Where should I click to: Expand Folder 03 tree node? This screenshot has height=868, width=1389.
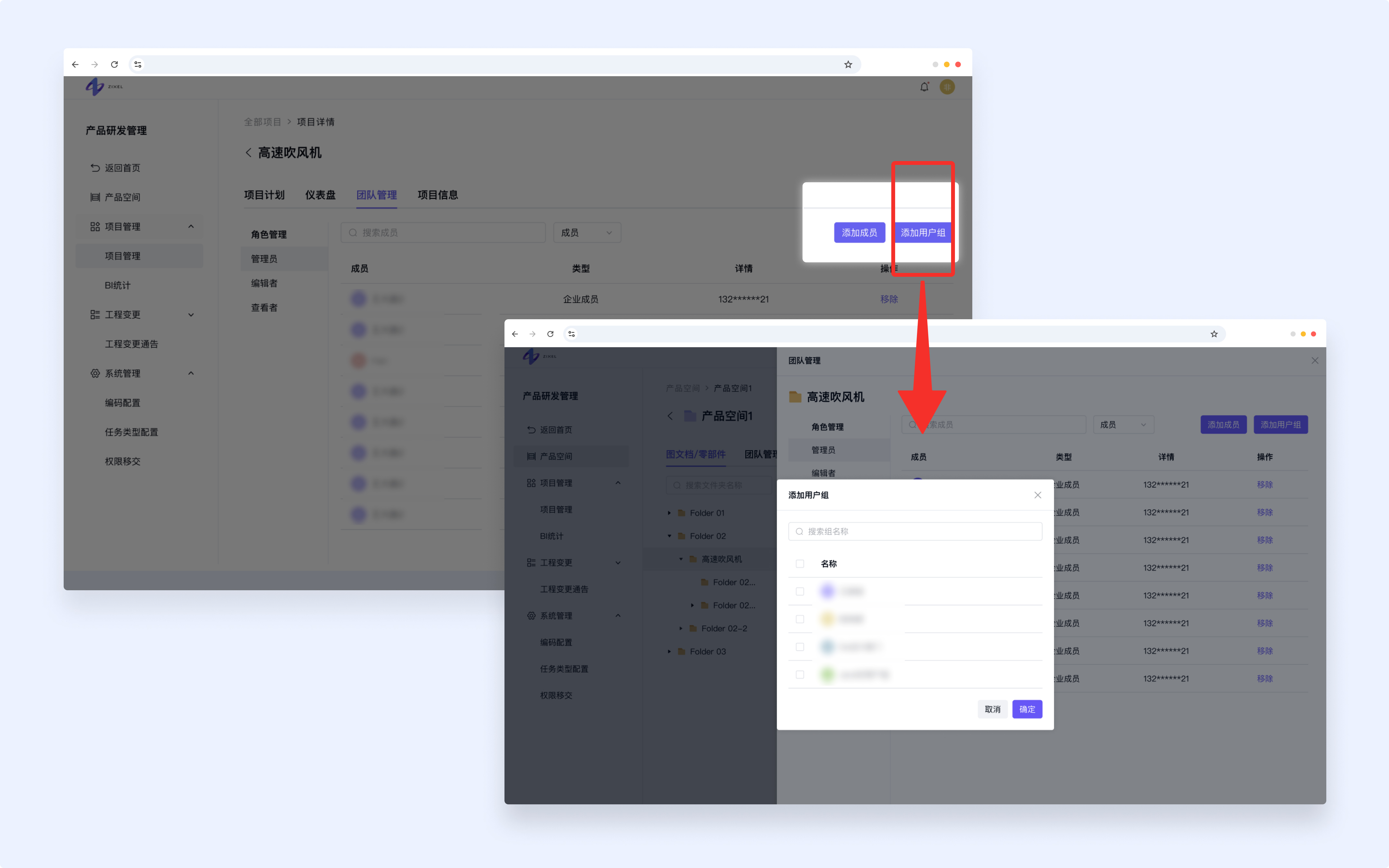click(x=669, y=652)
